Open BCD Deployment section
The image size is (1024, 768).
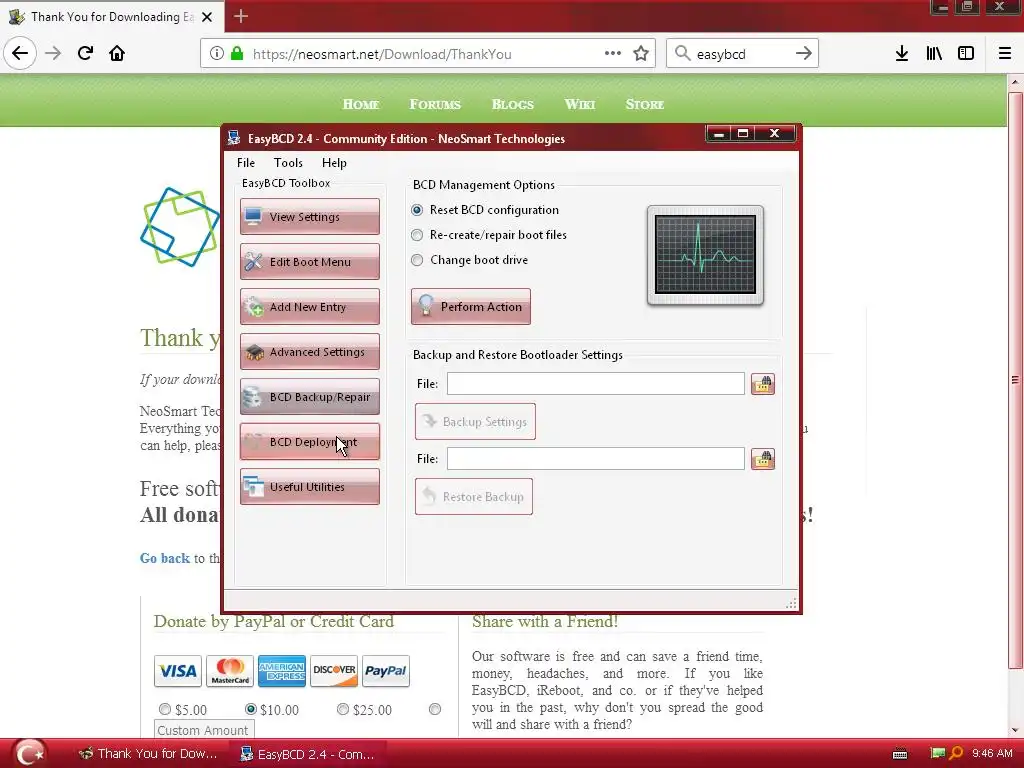tap(310, 441)
